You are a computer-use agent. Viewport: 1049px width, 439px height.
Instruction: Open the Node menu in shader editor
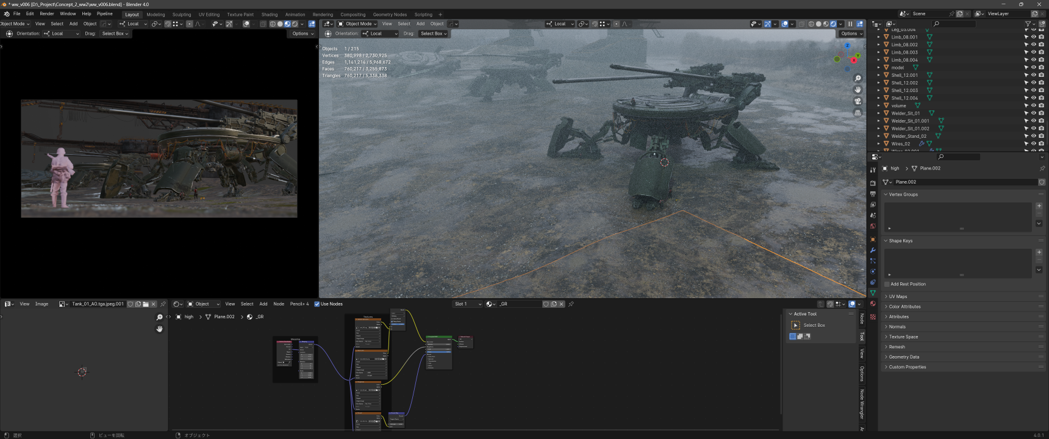point(278,304)
